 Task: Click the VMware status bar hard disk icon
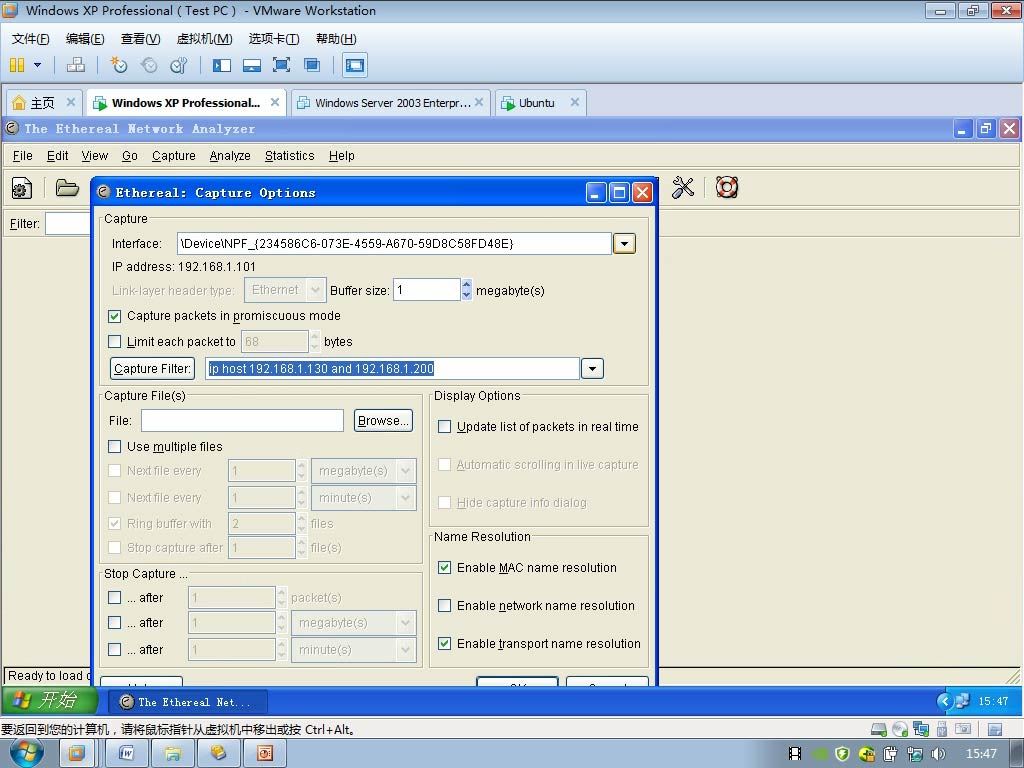point(879,729)
